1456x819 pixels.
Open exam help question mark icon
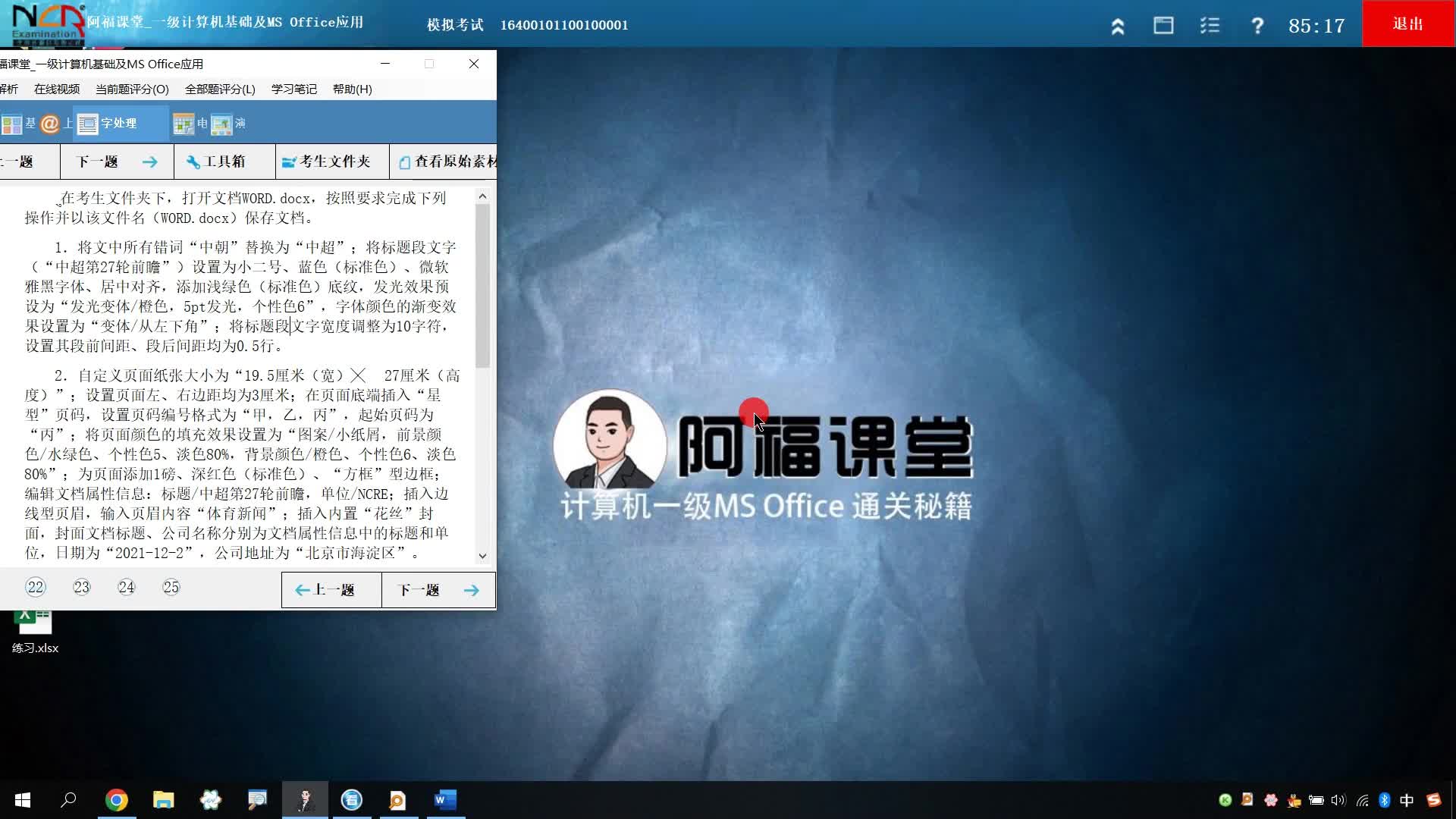[x=1257, y=26]
